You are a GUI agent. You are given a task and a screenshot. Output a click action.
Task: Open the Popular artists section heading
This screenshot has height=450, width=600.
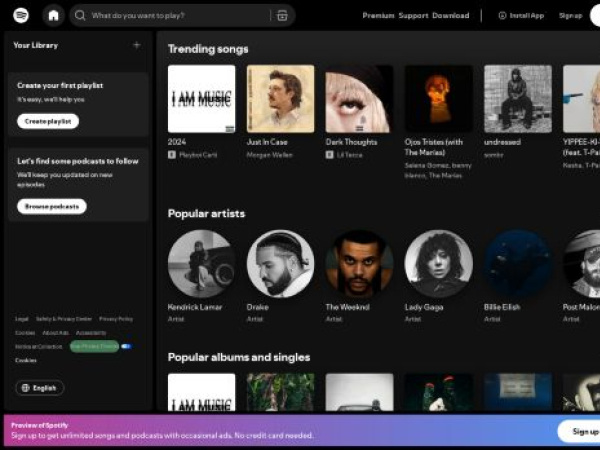[206, 214]
